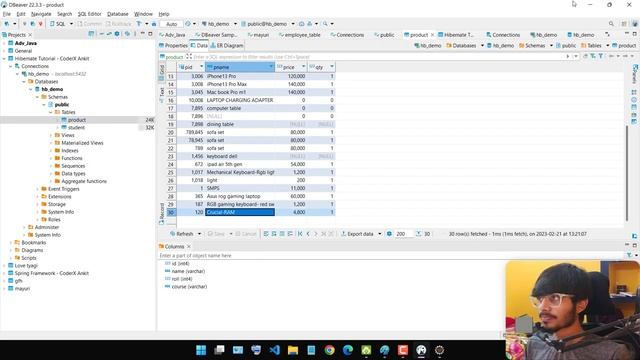Open the Window menu
Image resolution: width=640 pixels, height=360 pixels.
(x=143, y=14)
